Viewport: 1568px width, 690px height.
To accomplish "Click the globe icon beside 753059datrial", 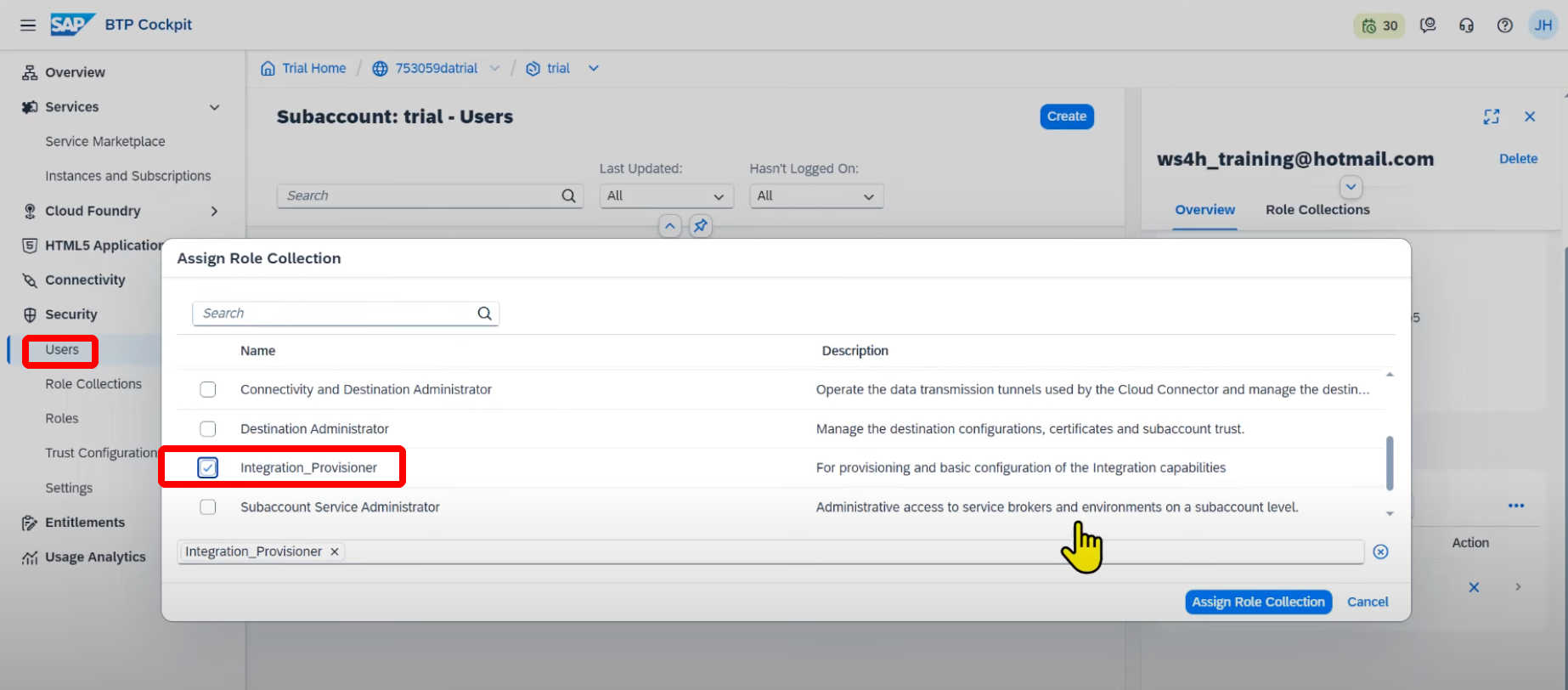I will [x=381, y=69].
